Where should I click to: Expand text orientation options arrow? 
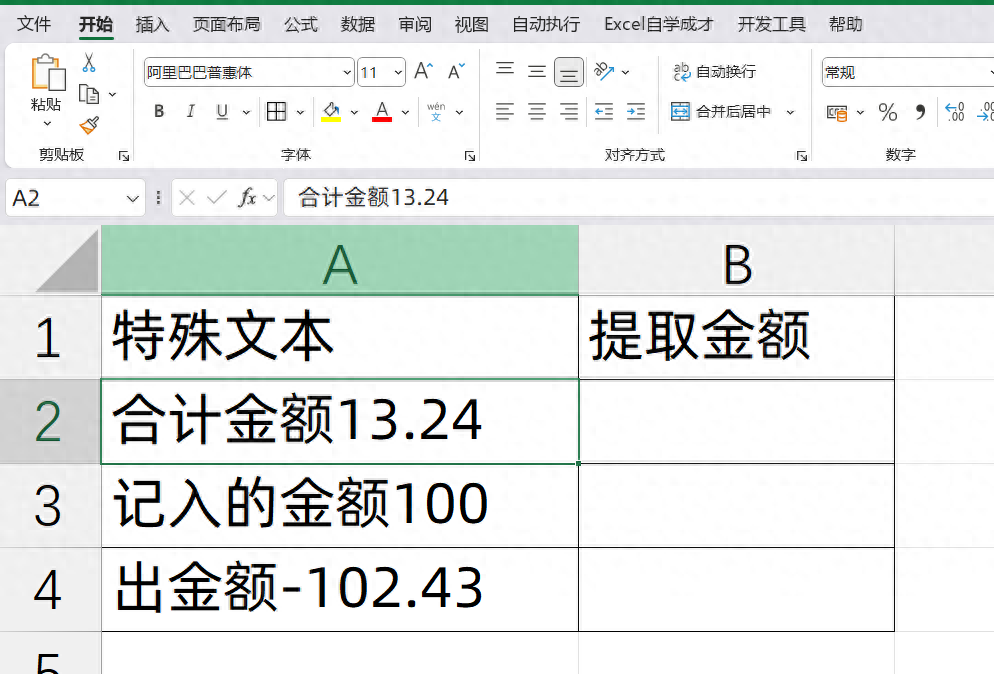(x=626, y=72)
